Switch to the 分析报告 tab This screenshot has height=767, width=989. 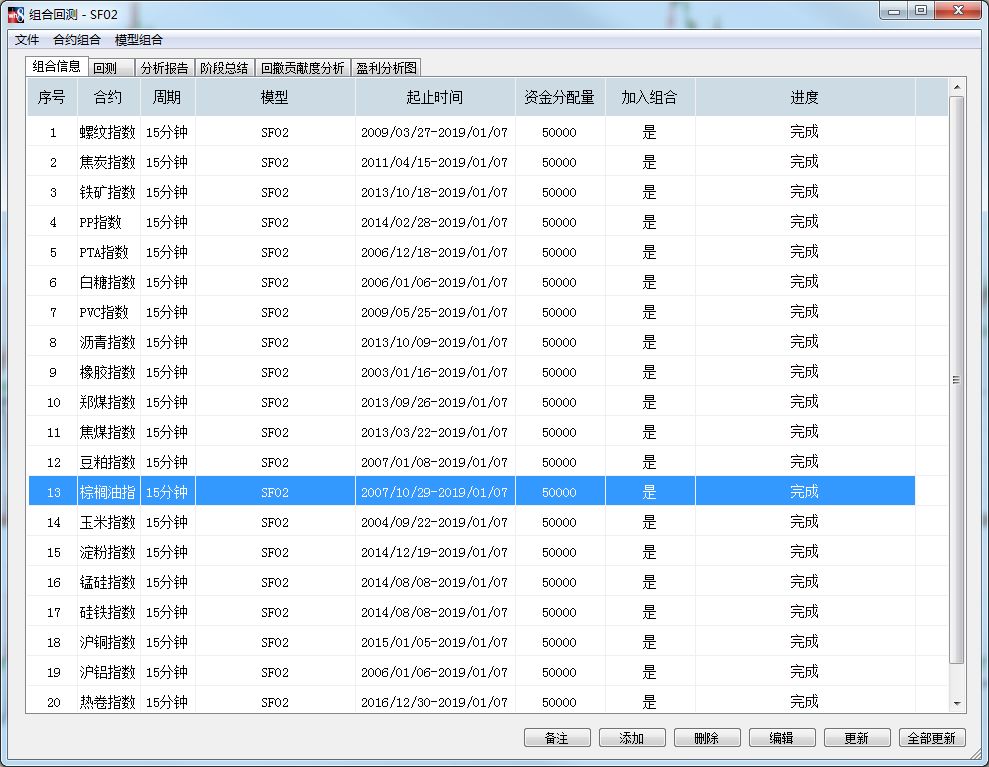pyautogui.click(x=164, y=68)
